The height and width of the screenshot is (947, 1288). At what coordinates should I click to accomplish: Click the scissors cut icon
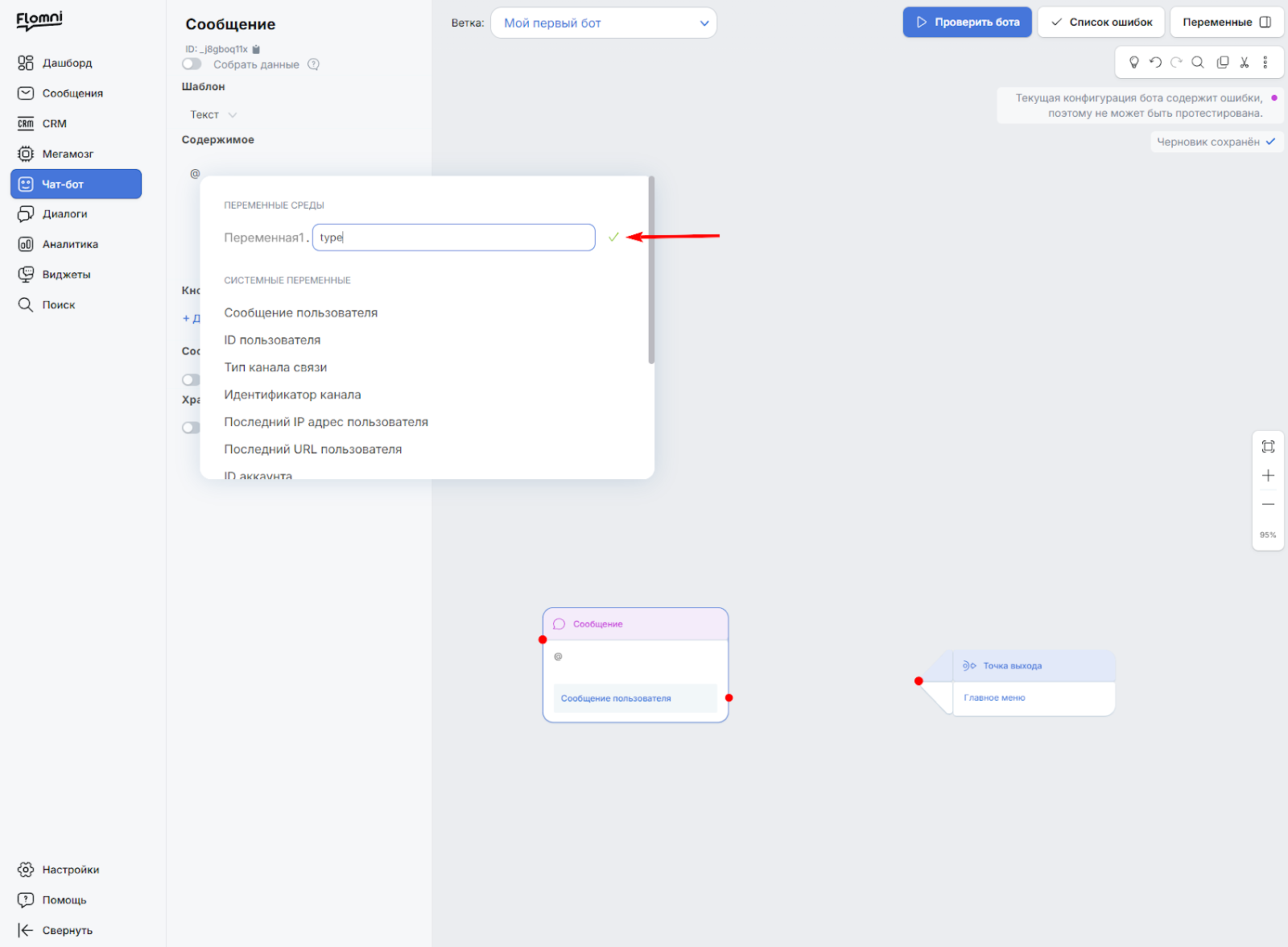coord(1245,62)
